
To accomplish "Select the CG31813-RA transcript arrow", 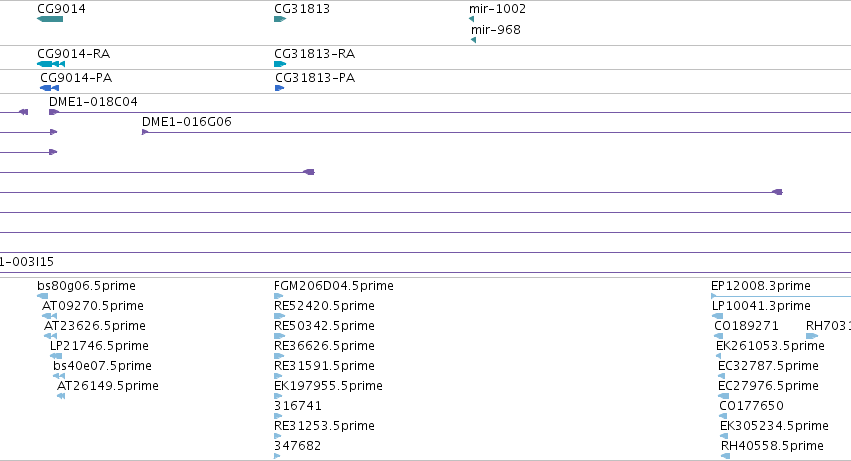I will point(280,64).
